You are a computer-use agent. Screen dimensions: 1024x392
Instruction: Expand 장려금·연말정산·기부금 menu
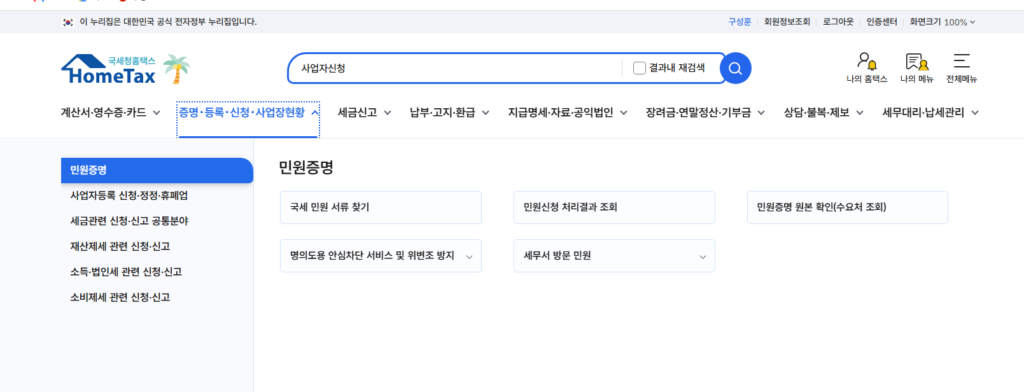click(x=705, y=112)
